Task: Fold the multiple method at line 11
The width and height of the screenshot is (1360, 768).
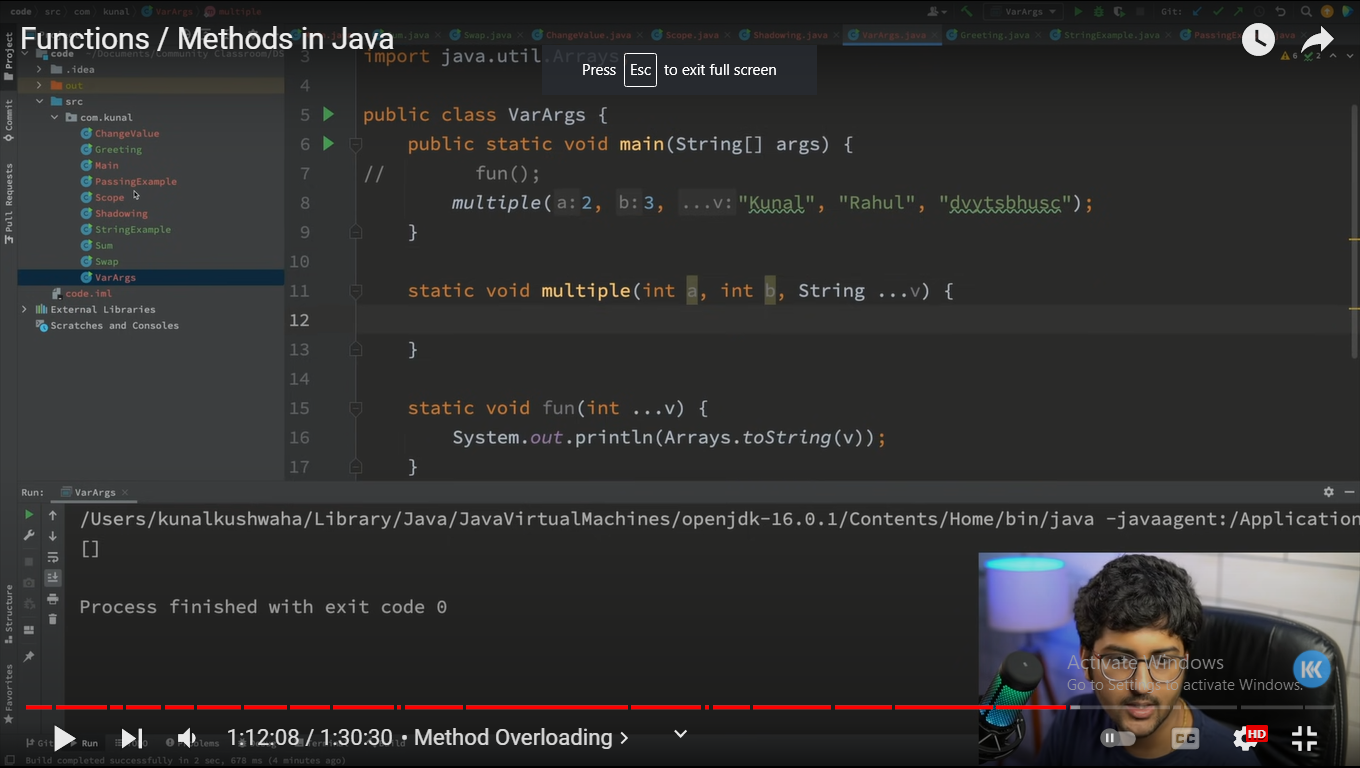Action: coord(355,291)
